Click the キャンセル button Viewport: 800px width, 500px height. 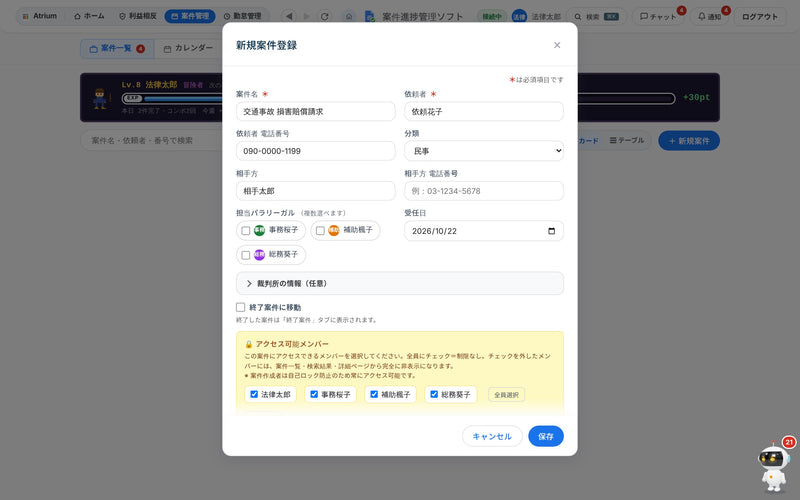(x=492, y=436)
